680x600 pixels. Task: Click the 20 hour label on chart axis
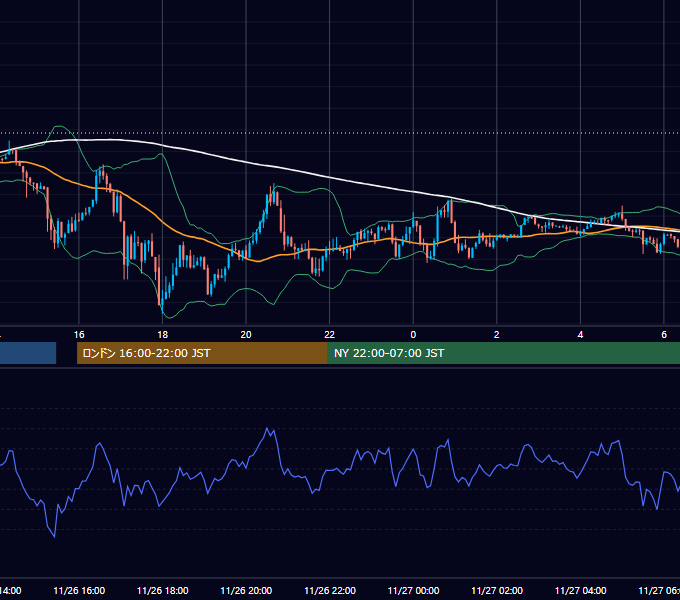point(246,335)
